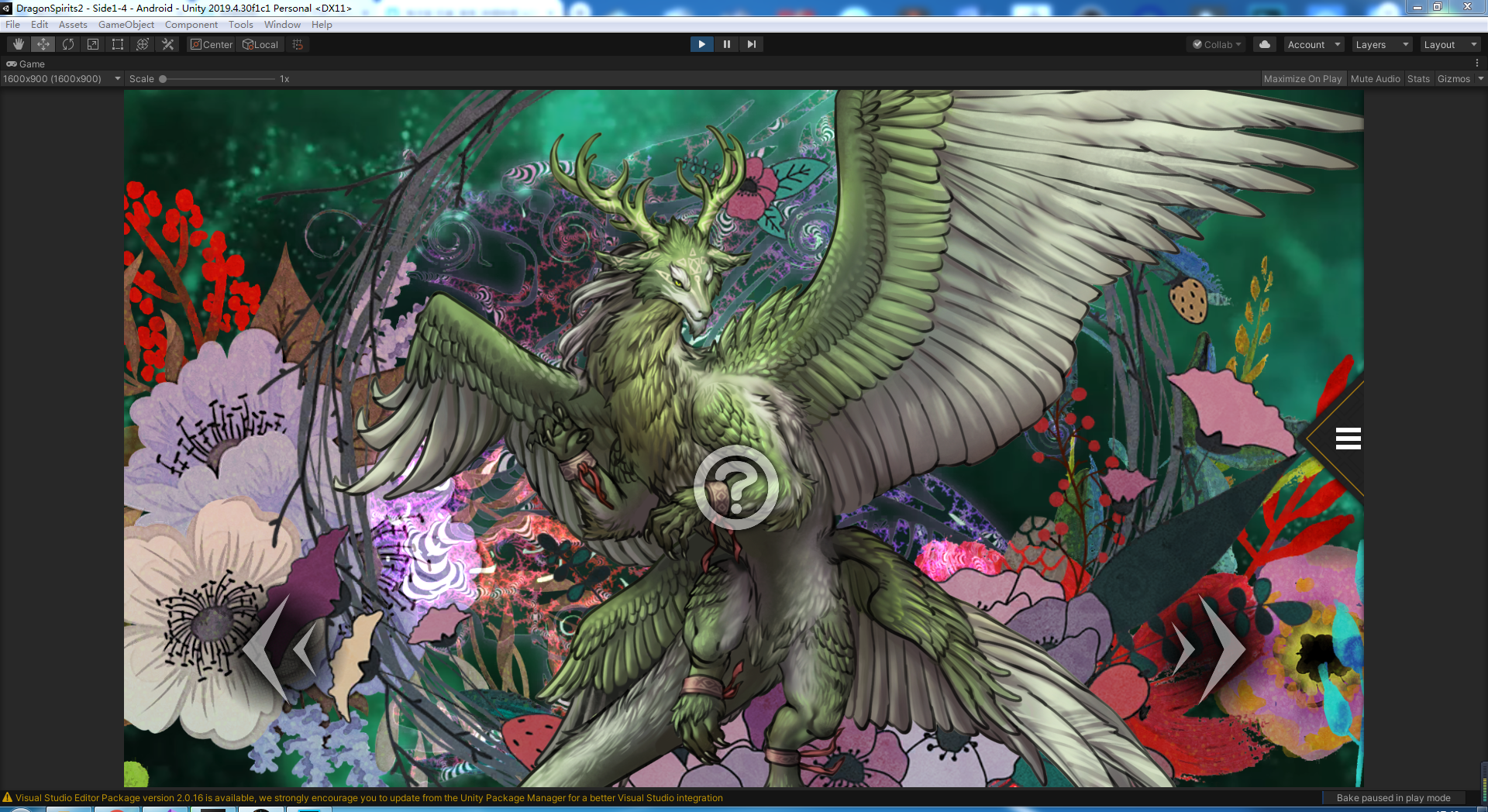Select the combined Transform tool
The height and width of the screenshot is (812, 1488).
[143, 44]
